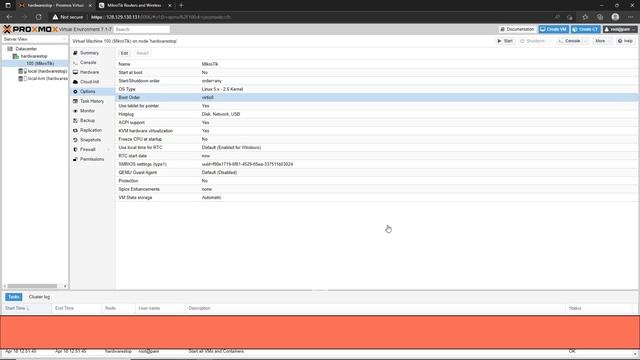The height and width of the screenshot is (360, 640).
Task: Expand the Firewall submenu arrow
Action: (109, 150)
